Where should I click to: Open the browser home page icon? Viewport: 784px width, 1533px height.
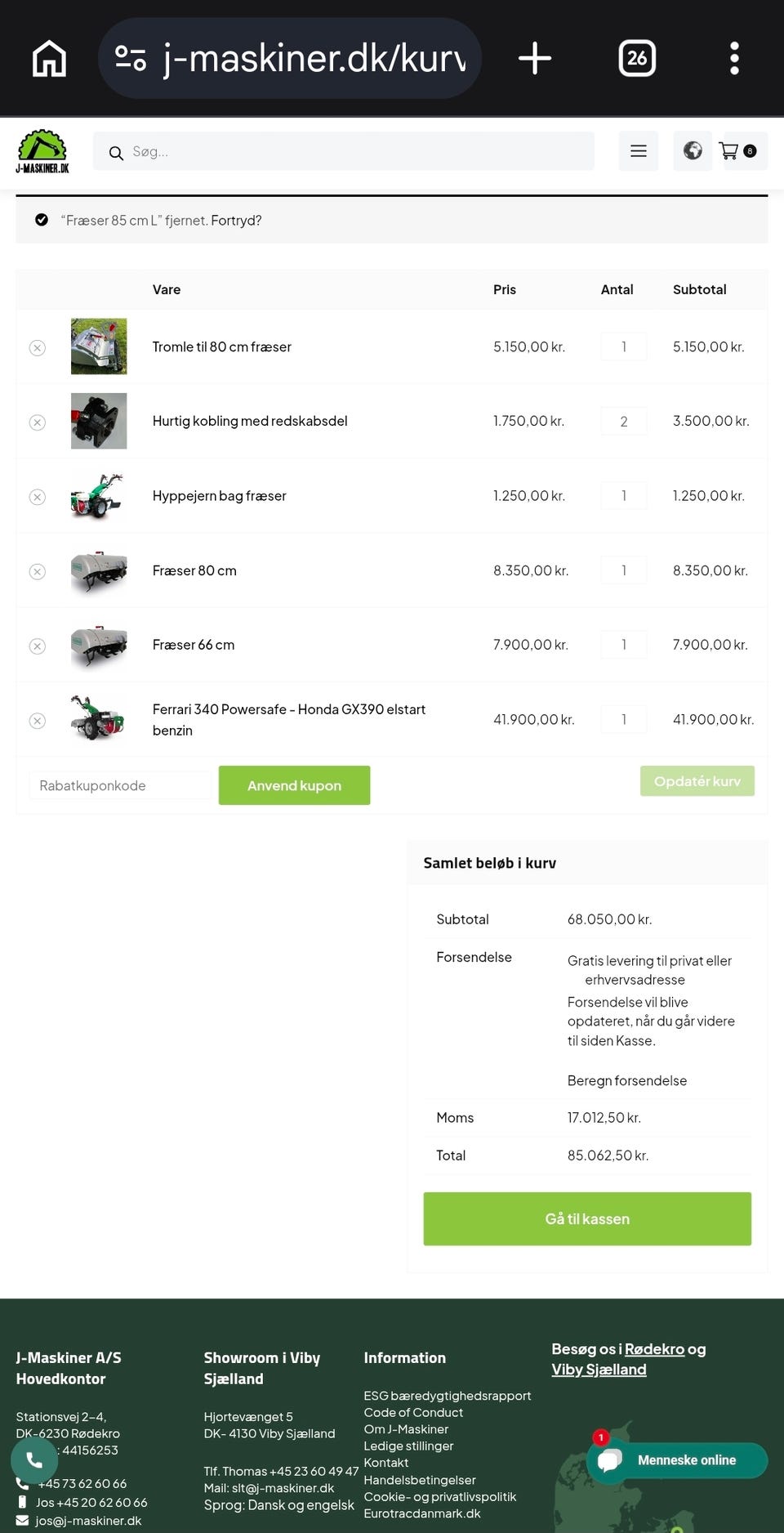tap(49, 59)
